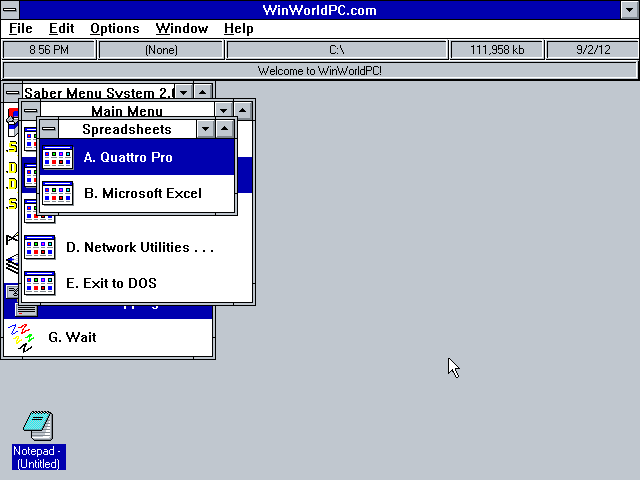Click the Microsoft Excel window icon
Screen dimensions: 640x480
58,193
